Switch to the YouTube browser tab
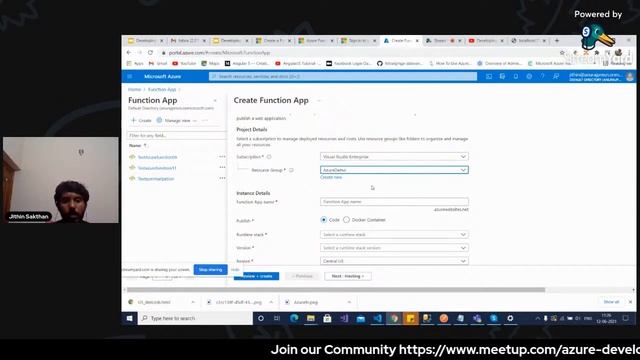Image resolution: width=640 pixels, height=360 pixels. [x=486, y=41]
